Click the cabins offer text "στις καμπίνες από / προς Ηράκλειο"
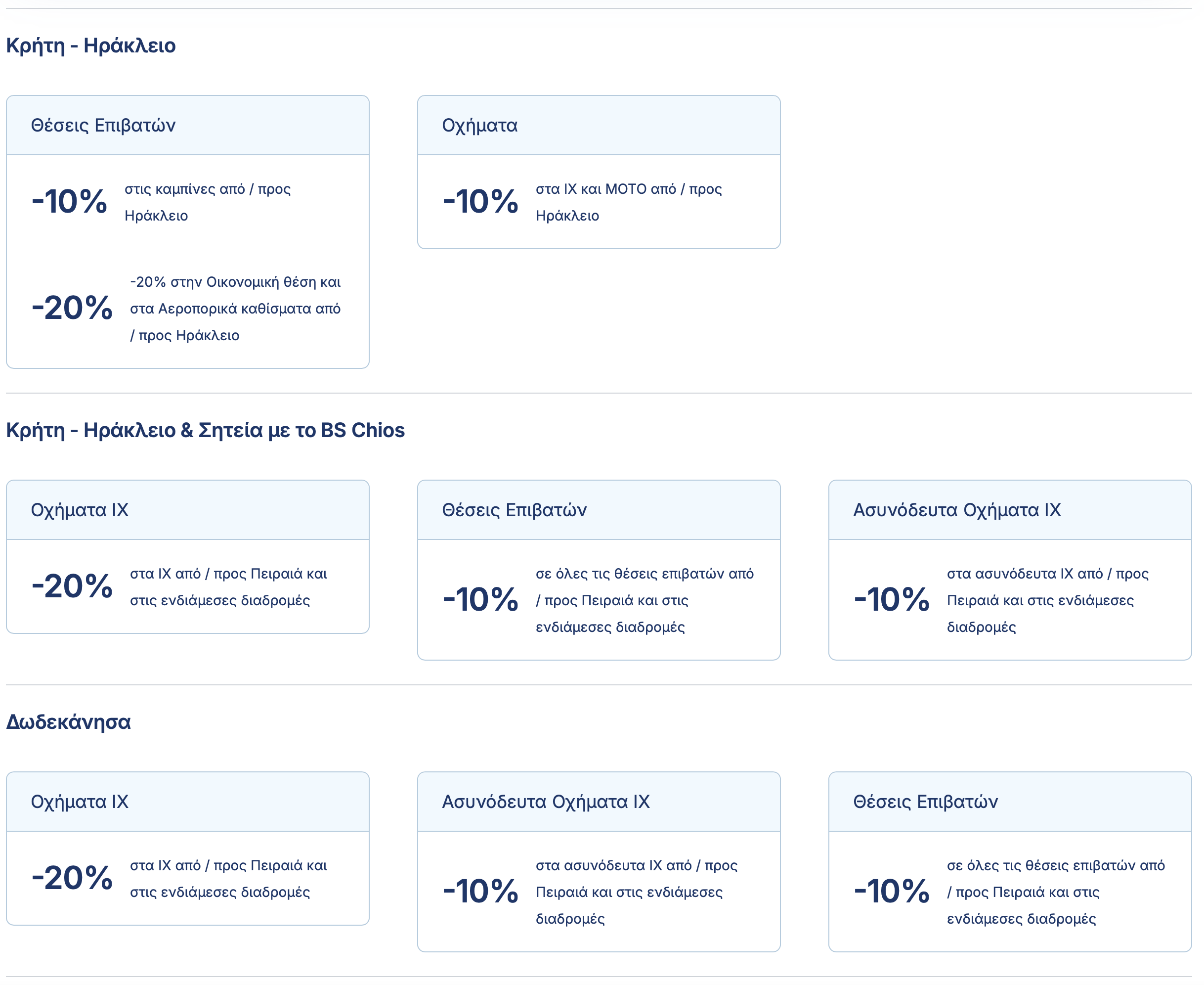The width and height of the screenshot is (1204, 985). coord(208,202)
